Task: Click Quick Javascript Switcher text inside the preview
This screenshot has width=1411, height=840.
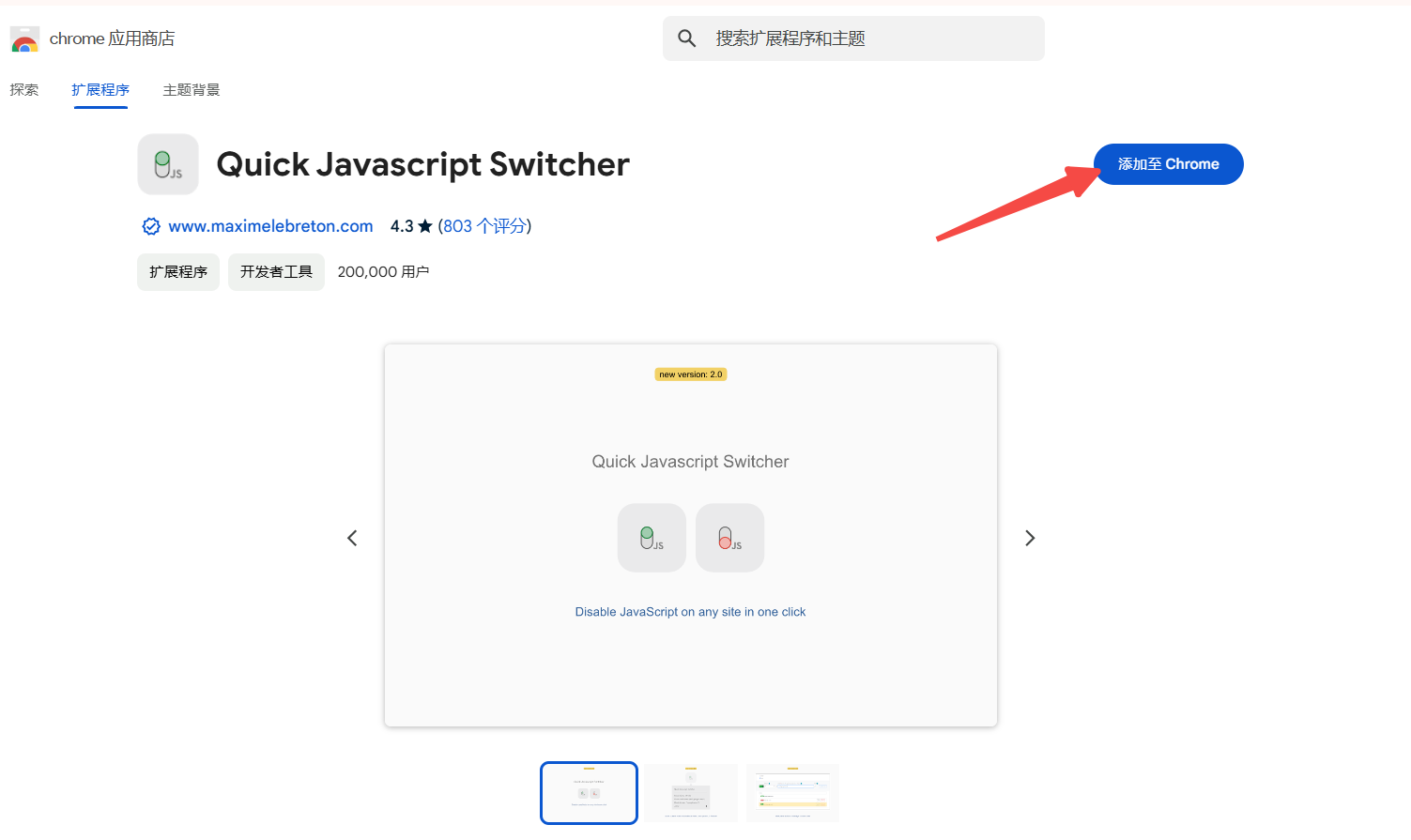Action: 690,462
